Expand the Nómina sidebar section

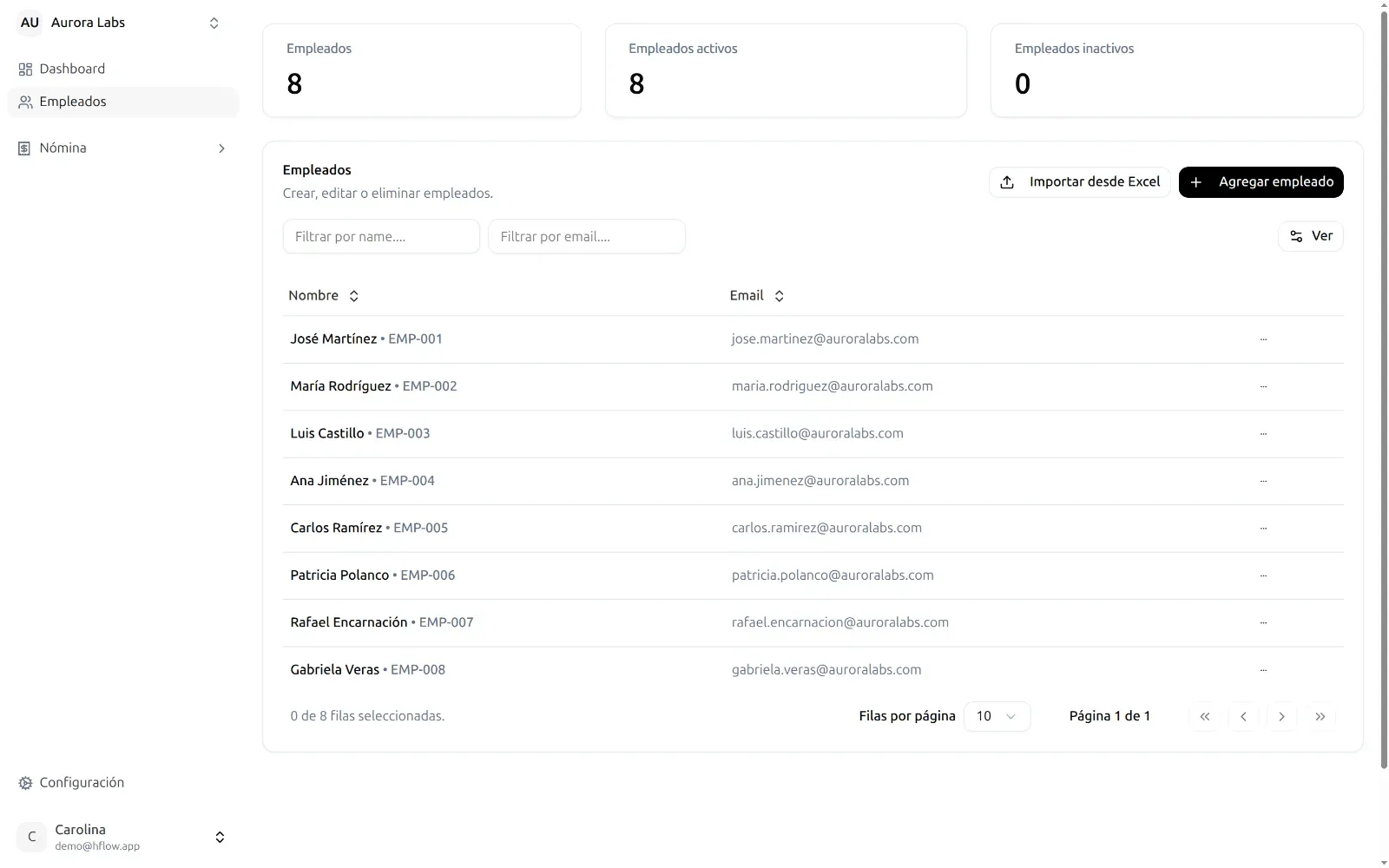(122, 148)
